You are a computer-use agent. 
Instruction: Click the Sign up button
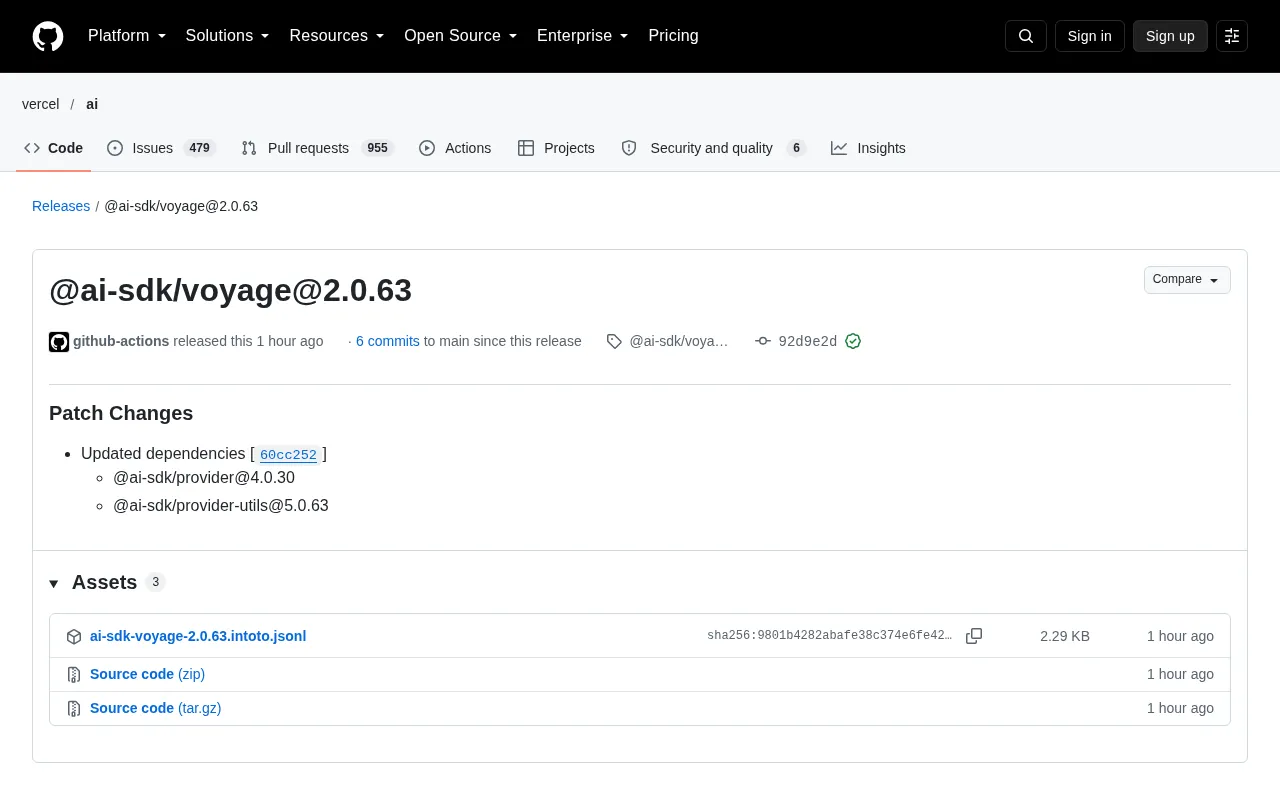coord(1170,36)
